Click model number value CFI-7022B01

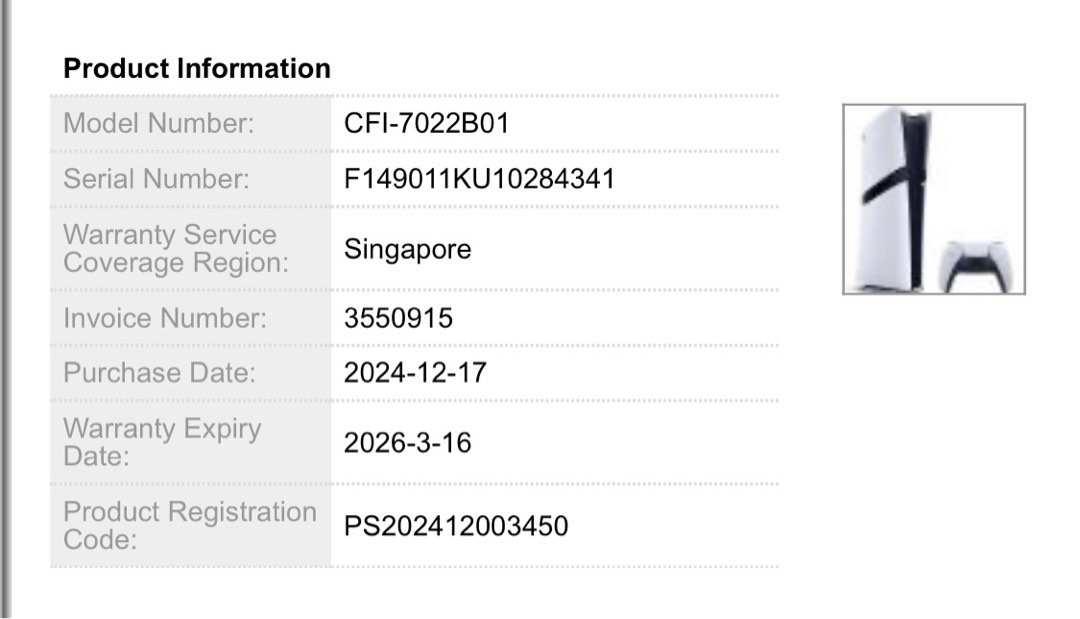coord(427,124)
